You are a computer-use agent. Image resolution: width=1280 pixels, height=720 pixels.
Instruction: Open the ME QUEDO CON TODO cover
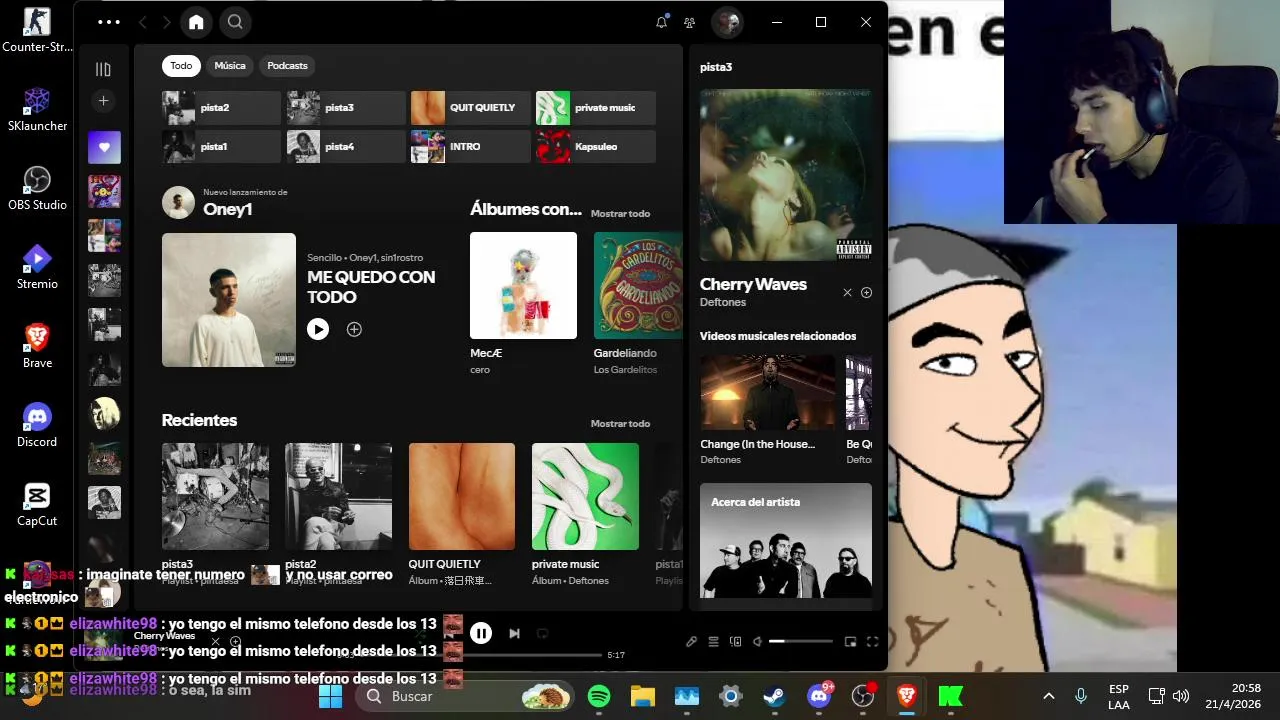(x=229, y=300)
